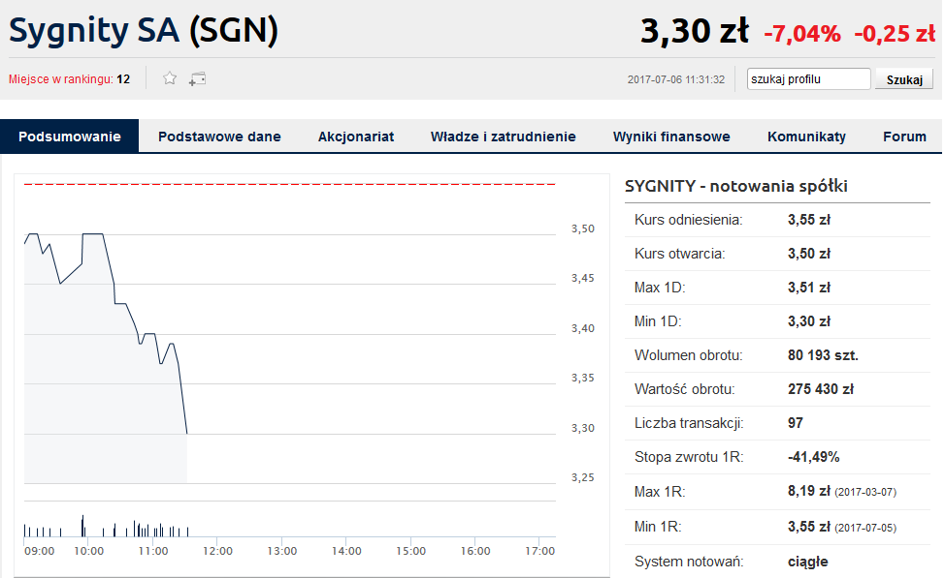The image size is (945, 578).
Task: Click Max 1D value 3,51 zł
Action: click(809, 287)
